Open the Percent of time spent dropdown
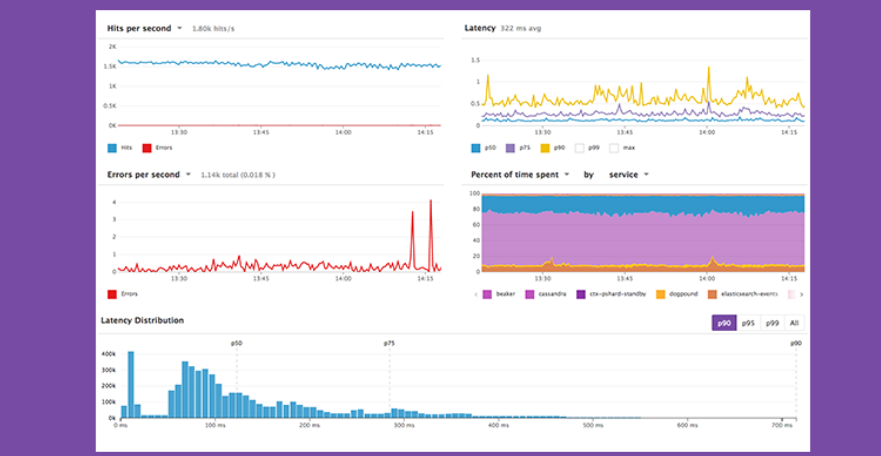This screenshot has width=881, height=456. 567,174
